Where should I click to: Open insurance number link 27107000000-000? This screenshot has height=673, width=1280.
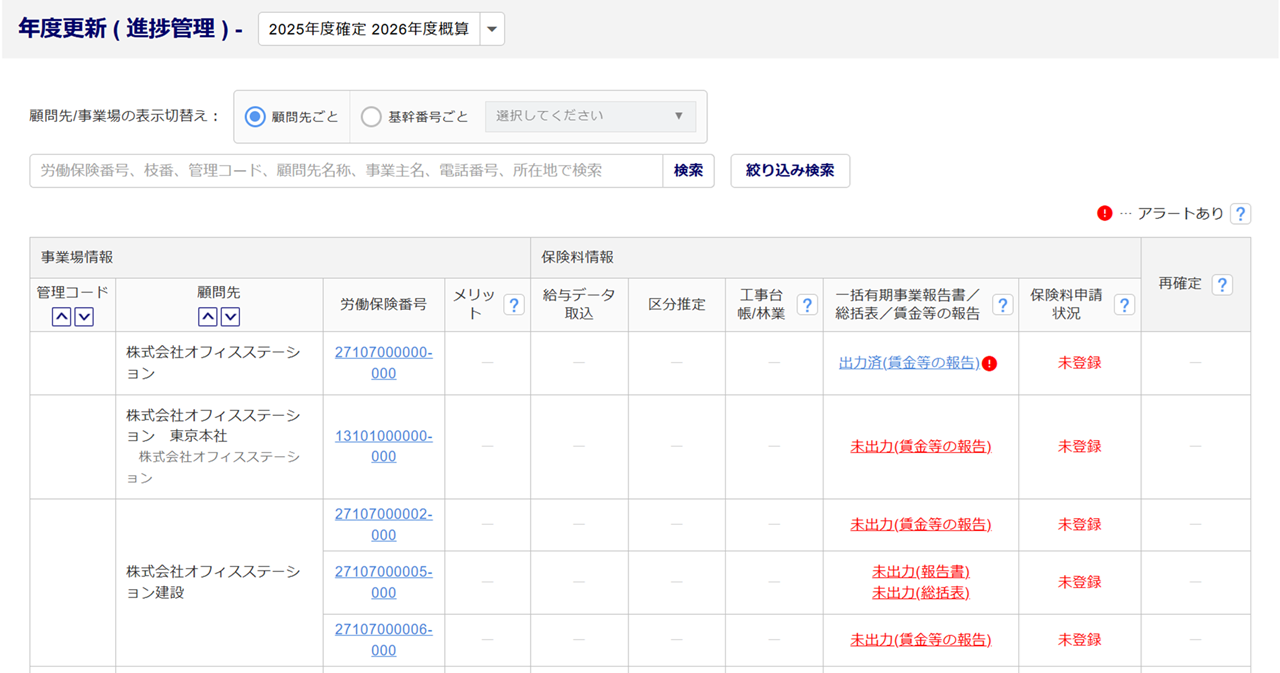pos(384,363)
